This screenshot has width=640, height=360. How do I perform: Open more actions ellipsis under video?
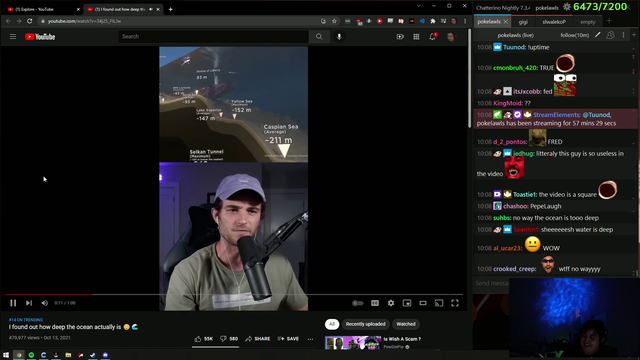pyautogui.click(x=310, y=339)
